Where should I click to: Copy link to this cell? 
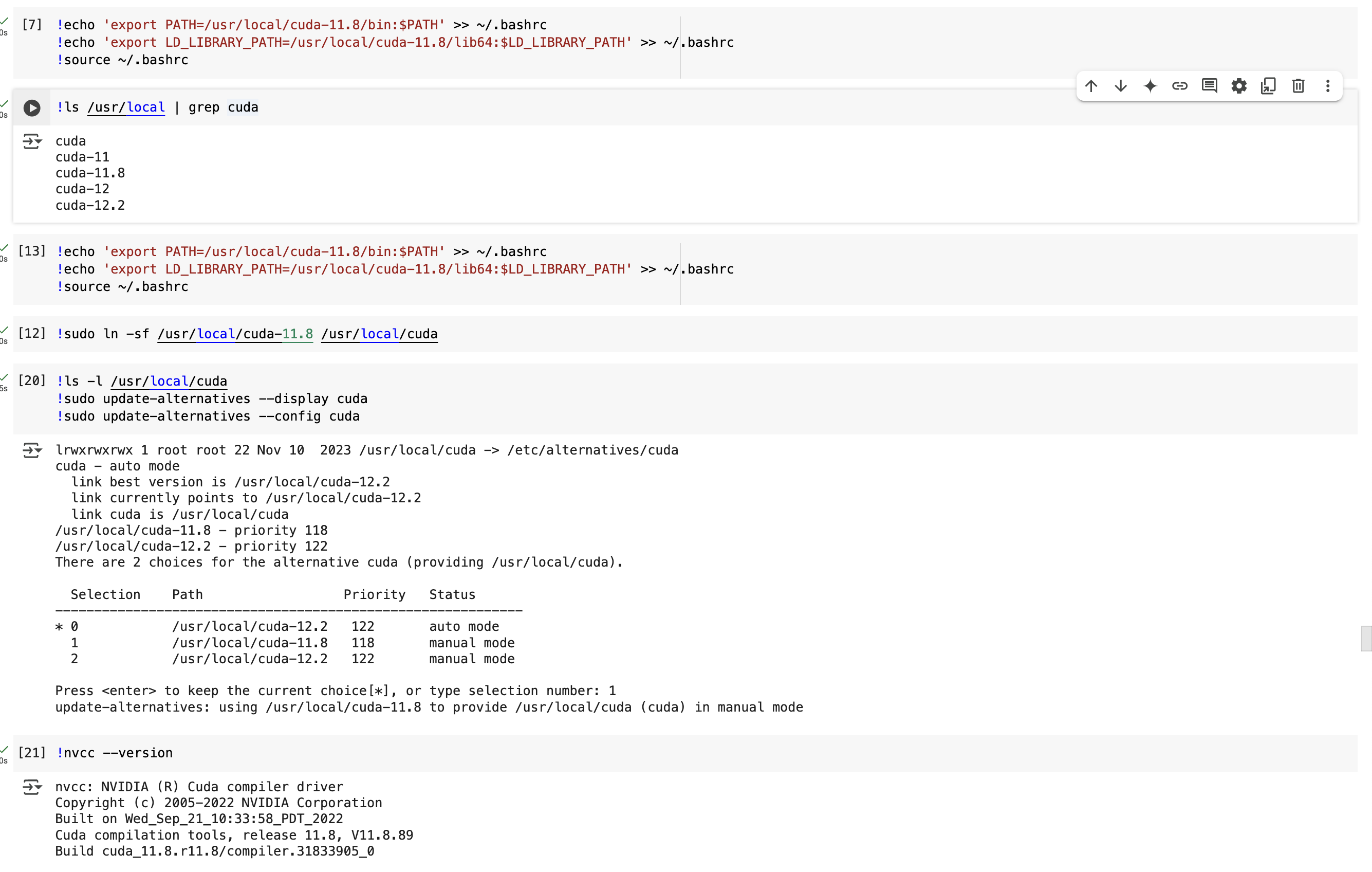tap(1179, 86)
